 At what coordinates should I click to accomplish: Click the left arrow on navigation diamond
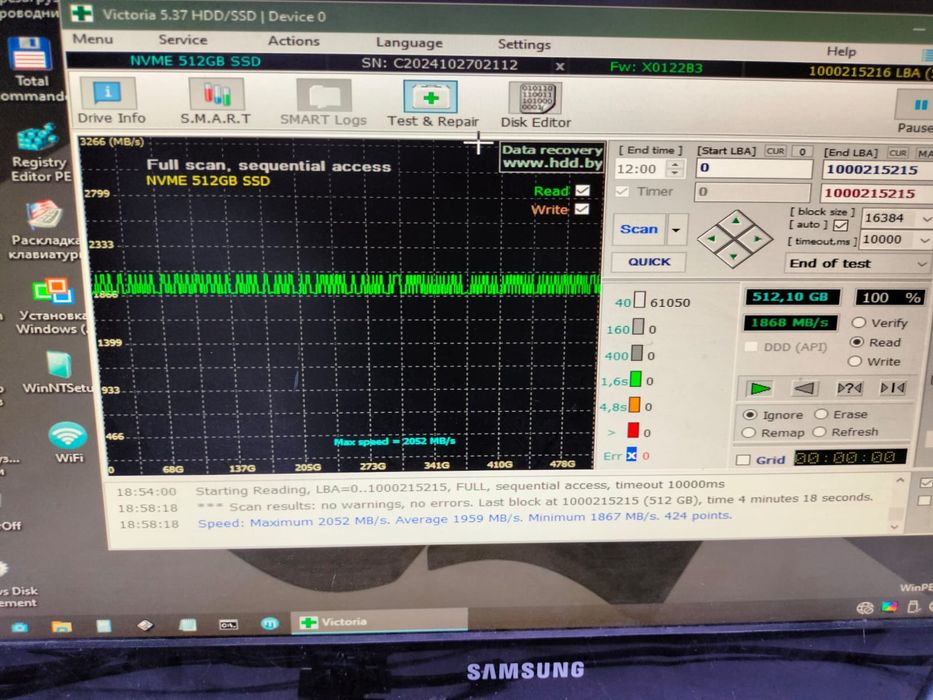pos(711,238)
